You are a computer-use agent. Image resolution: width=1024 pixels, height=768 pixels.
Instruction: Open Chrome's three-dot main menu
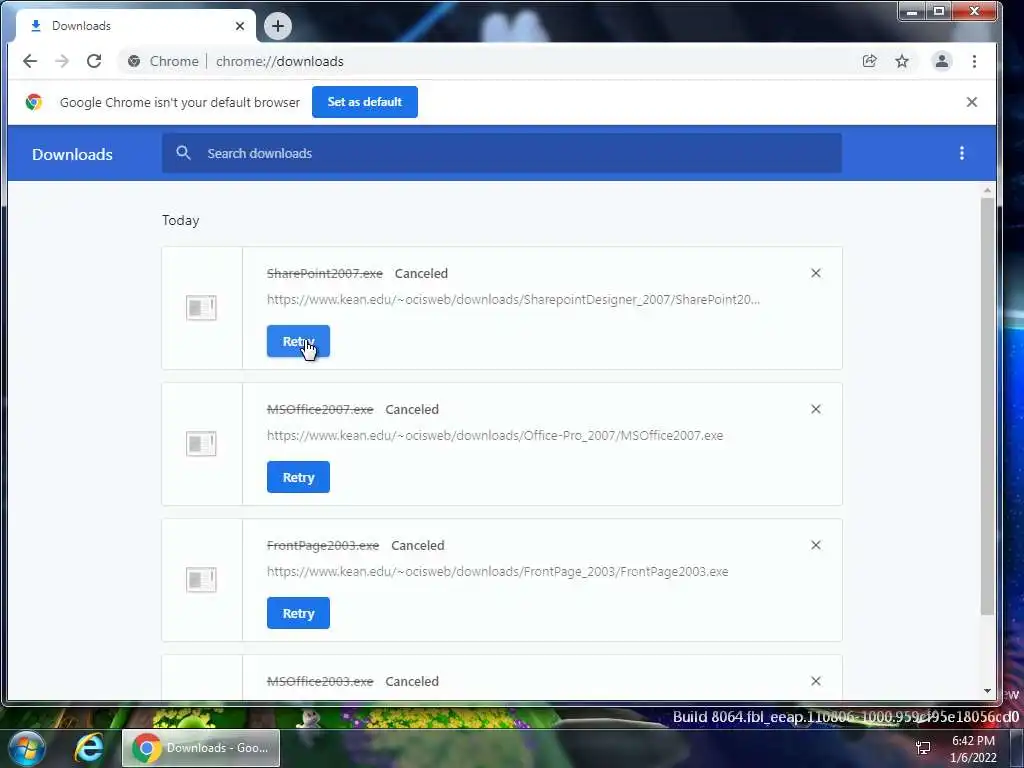tap(974, 61)
